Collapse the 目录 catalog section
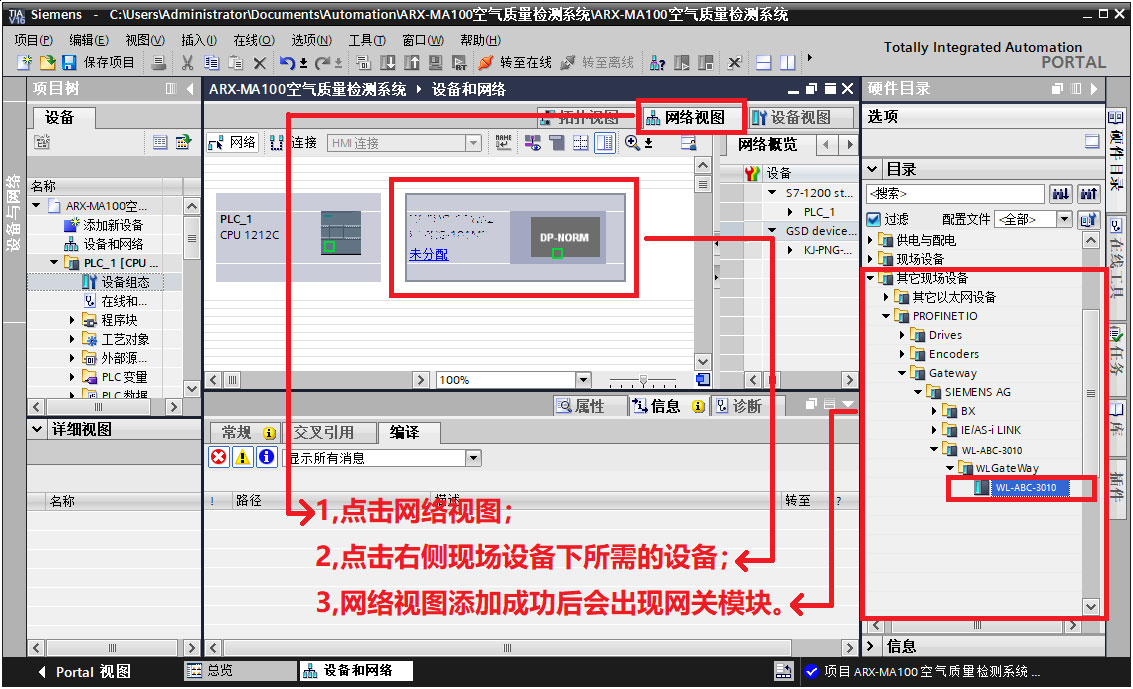1133x689 pixels. [x=872, y=169]
